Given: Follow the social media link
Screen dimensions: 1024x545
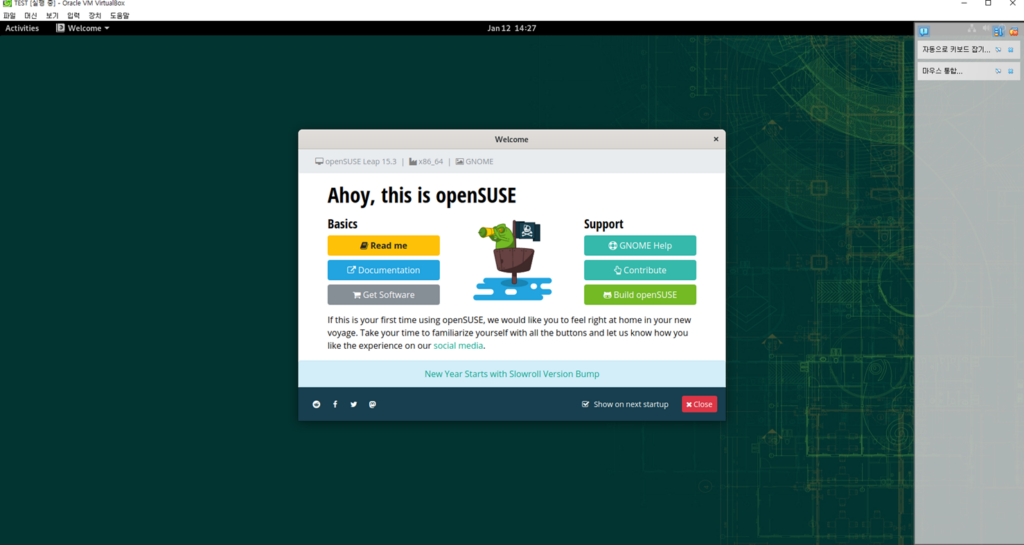Looking at the screenshot, I should click(458, 346).
